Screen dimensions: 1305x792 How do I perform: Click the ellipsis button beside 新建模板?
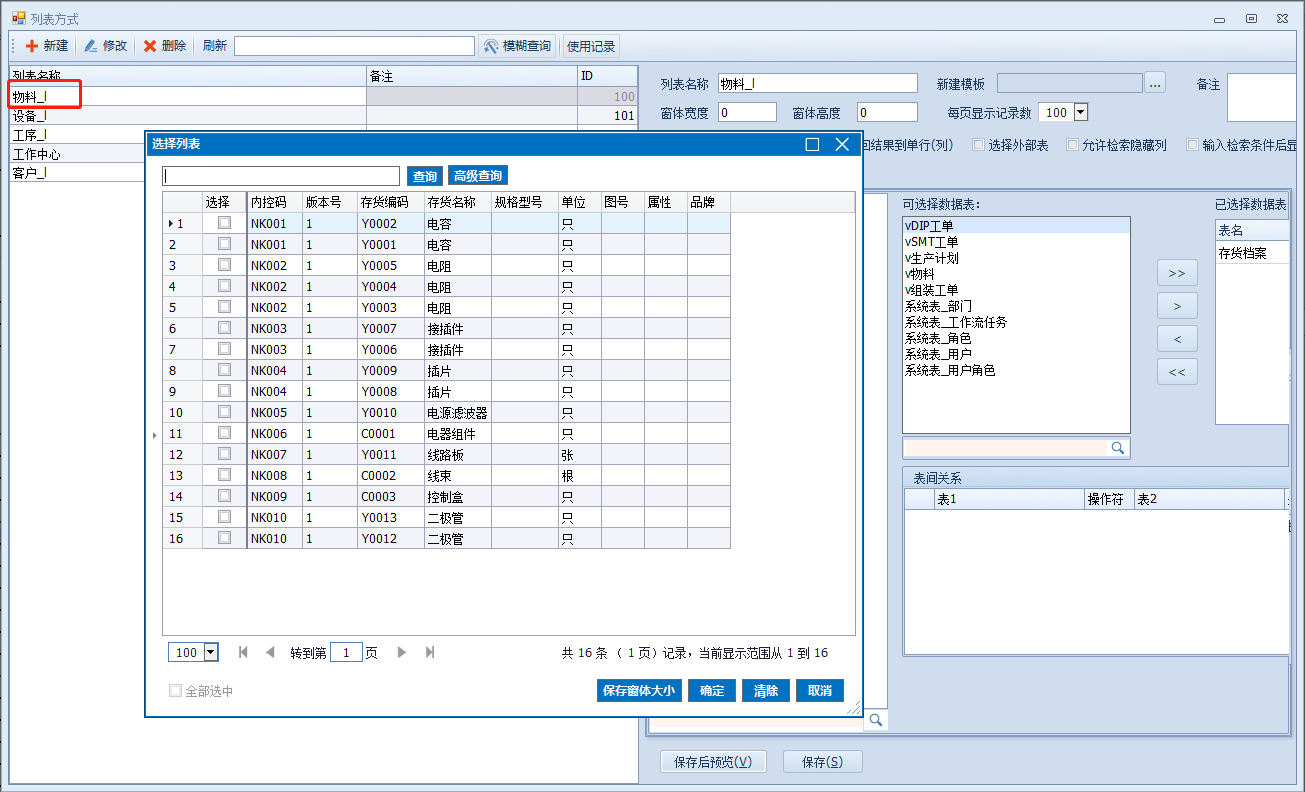1155,83
